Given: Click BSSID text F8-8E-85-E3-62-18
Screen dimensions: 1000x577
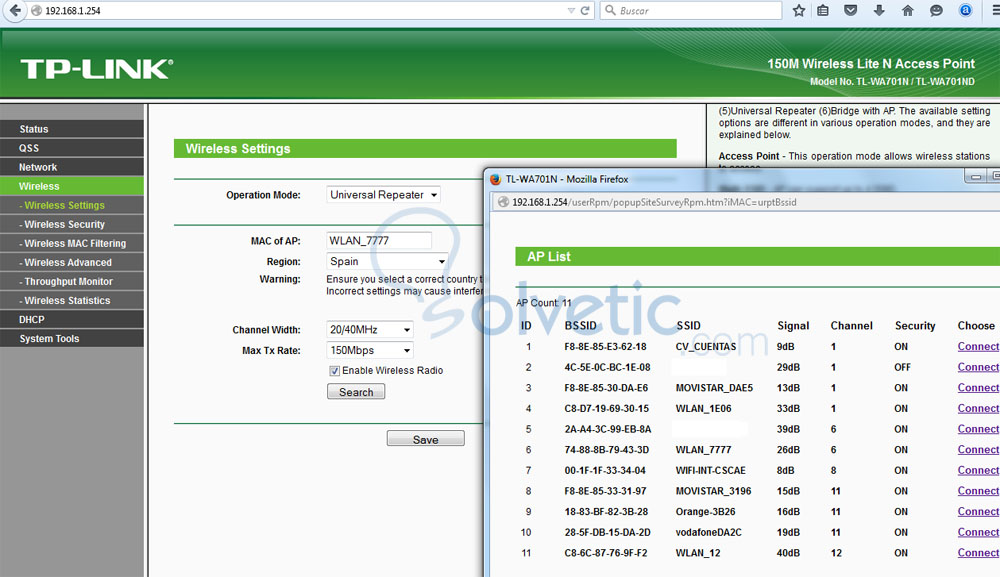Looking at the screenshot, I should (605, 347).
